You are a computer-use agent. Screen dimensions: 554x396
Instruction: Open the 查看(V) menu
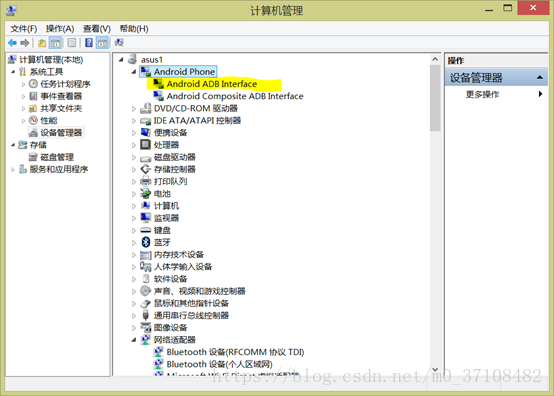[97, 29]
